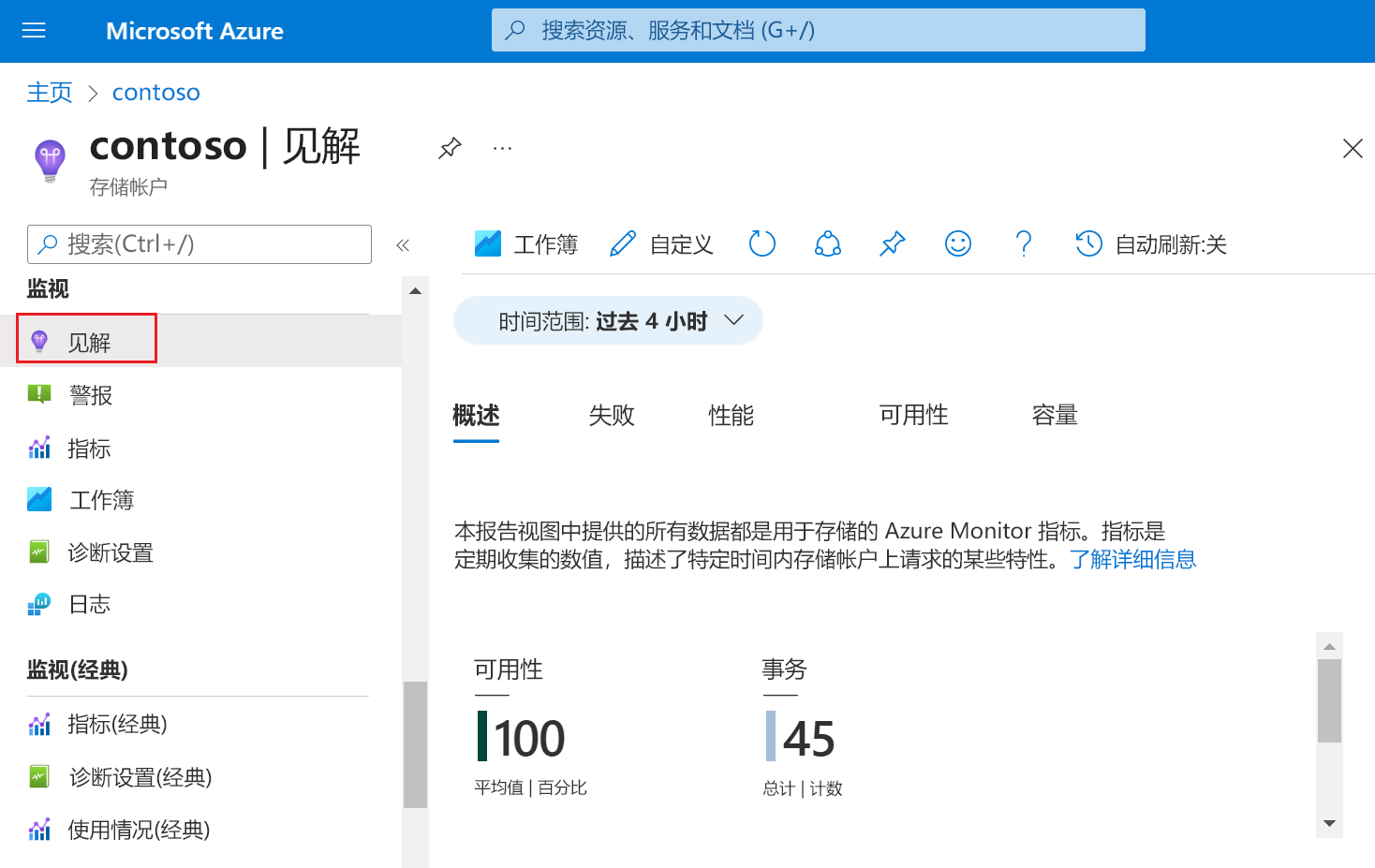The image size is (1375, 868).
Task: Focus the global resource search box
Action: (818, 30)
